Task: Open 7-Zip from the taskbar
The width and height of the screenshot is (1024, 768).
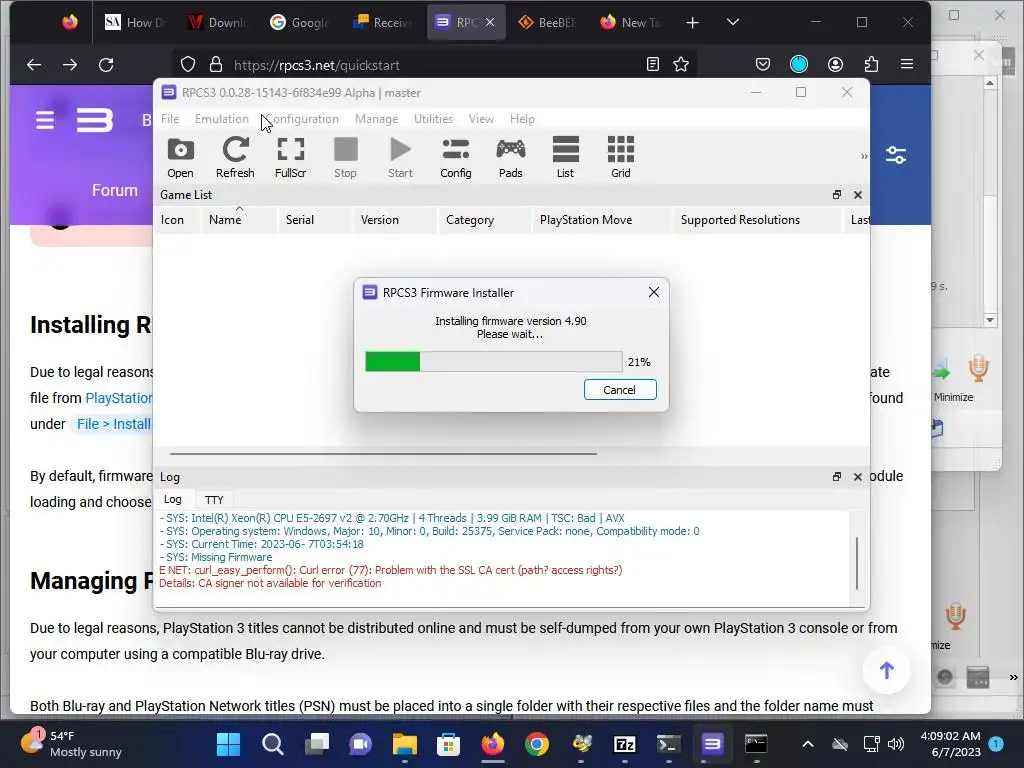Action: tap(625, 744)
